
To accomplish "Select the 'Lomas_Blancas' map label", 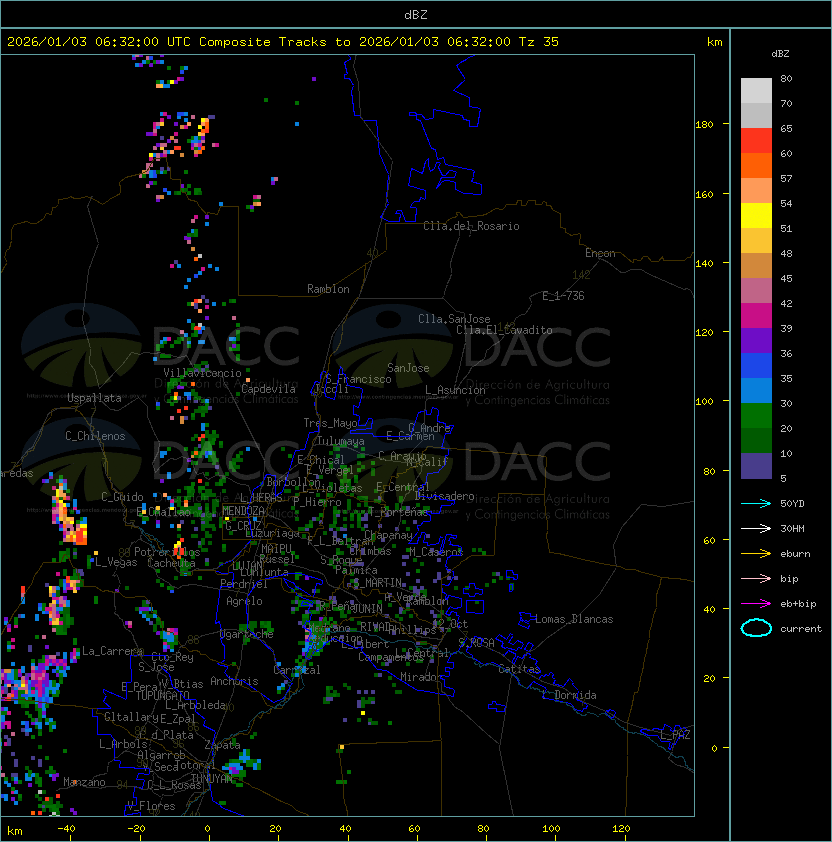I will pos(574,619).
